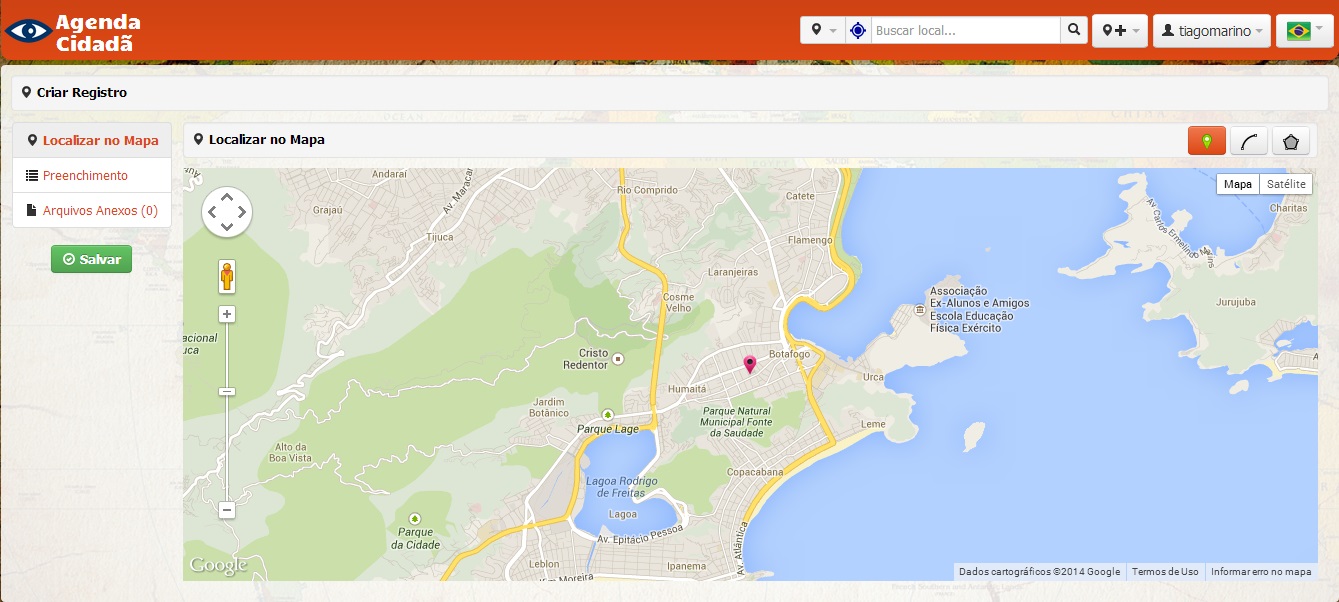Open the Preenchimento tab
This screenshot has height=602, width=1339.
point(85,176)
